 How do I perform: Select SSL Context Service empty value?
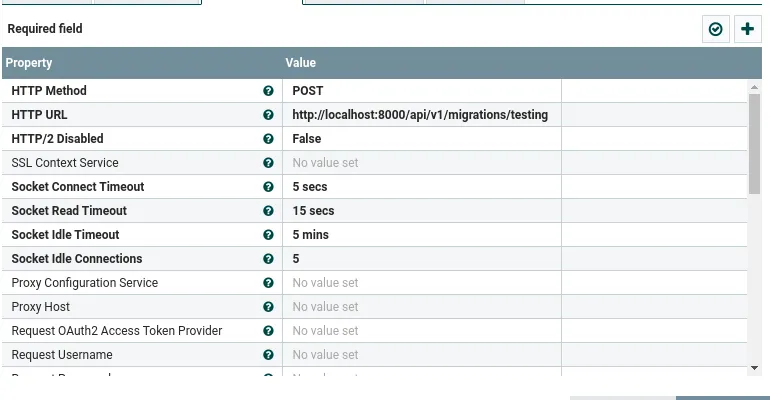point(421,163)
